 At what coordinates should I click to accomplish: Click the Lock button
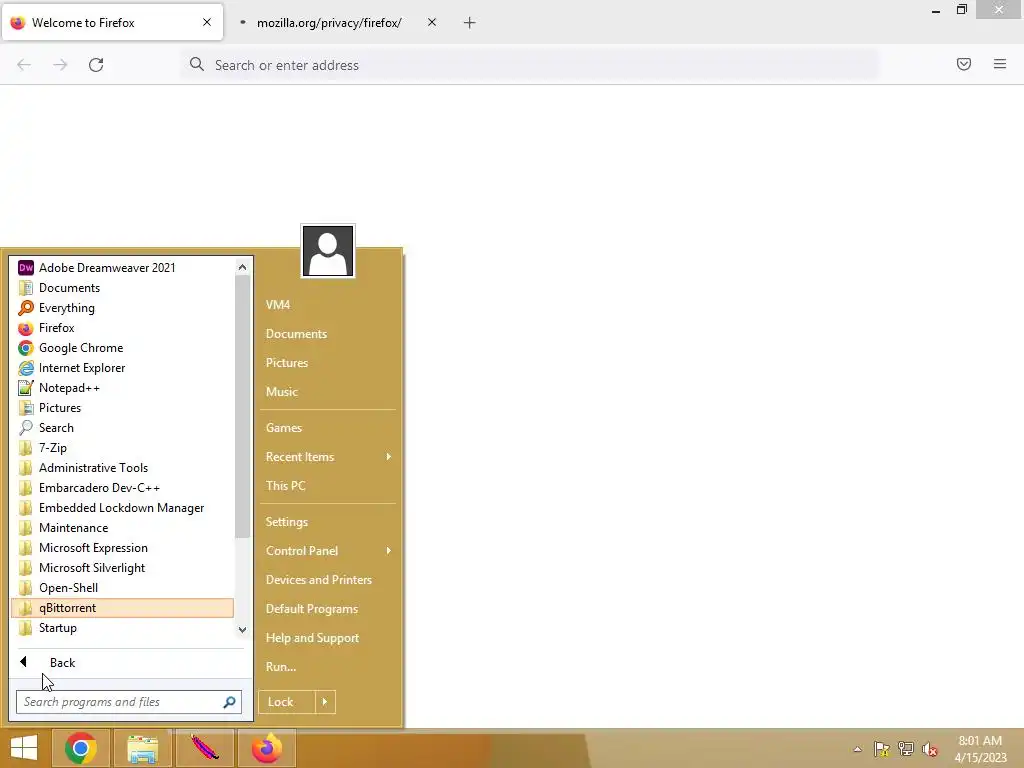[x=287, y=702]
